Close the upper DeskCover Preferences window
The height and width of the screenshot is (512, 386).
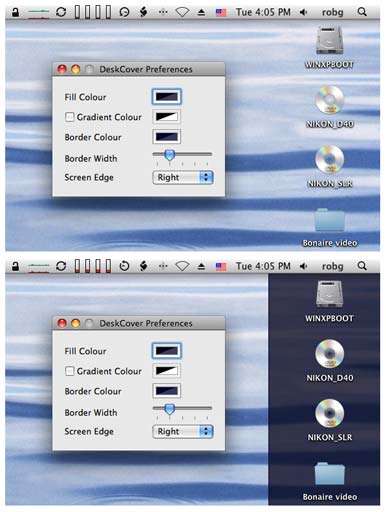[x=62, y=69]
